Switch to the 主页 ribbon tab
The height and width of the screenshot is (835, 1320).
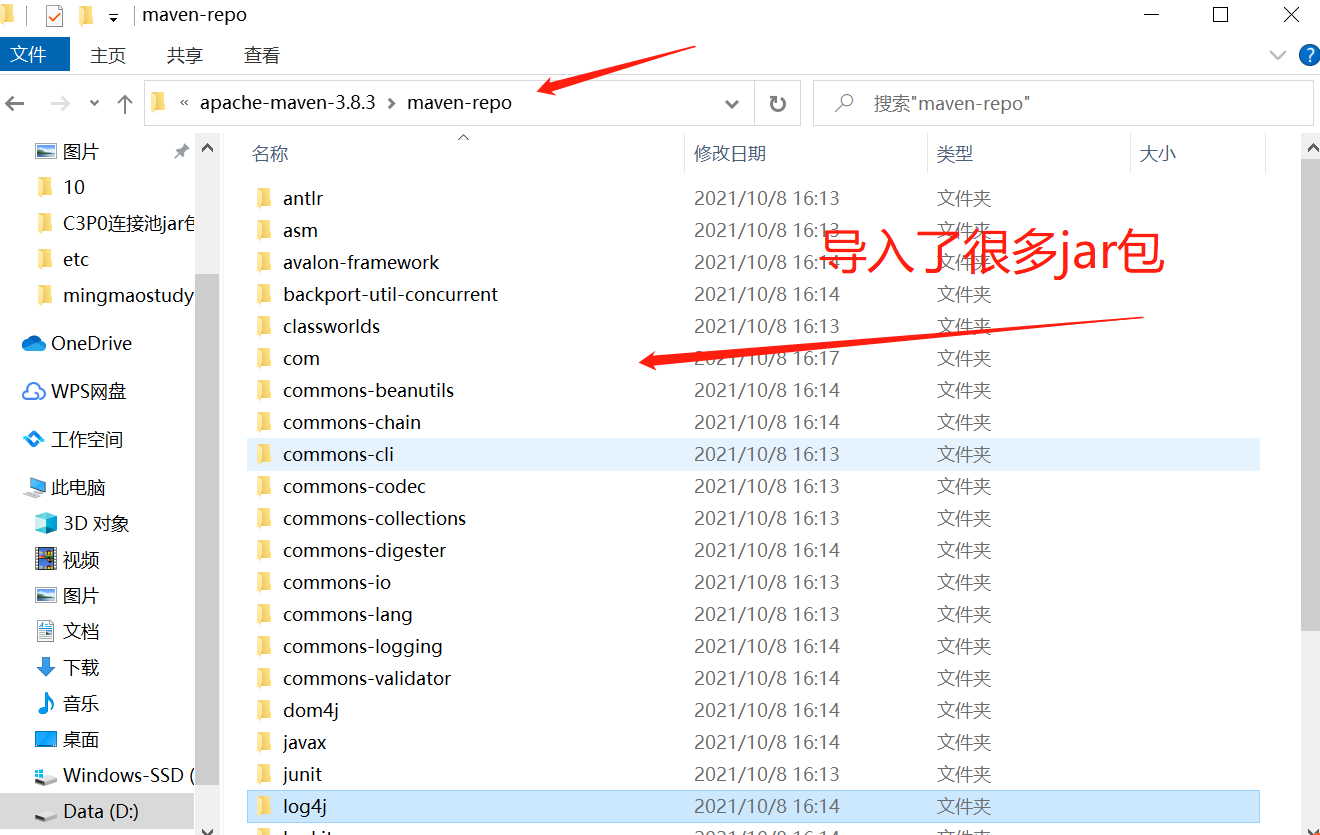108,56
